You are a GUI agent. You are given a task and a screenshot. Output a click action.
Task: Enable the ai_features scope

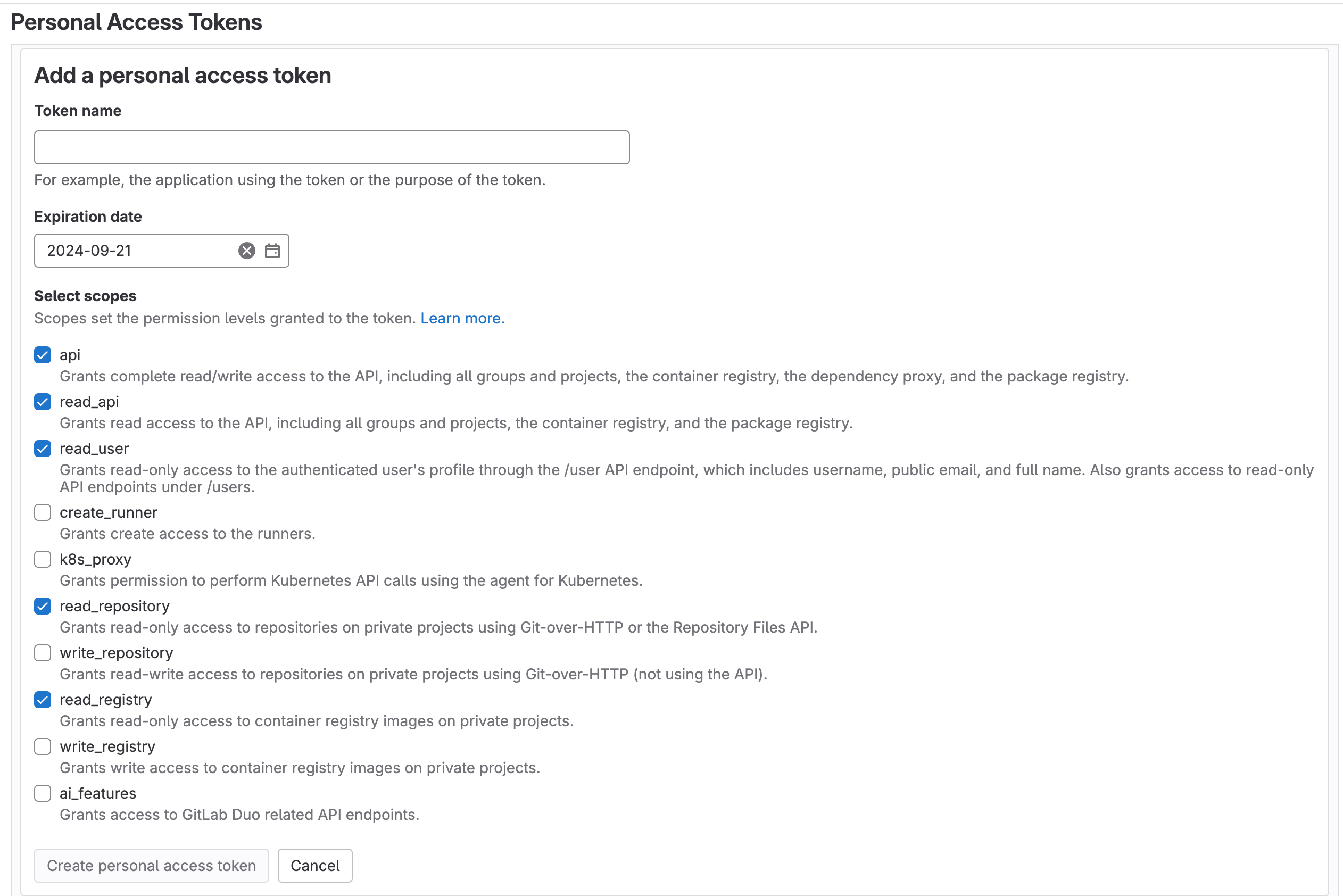[x=43, y=794]
